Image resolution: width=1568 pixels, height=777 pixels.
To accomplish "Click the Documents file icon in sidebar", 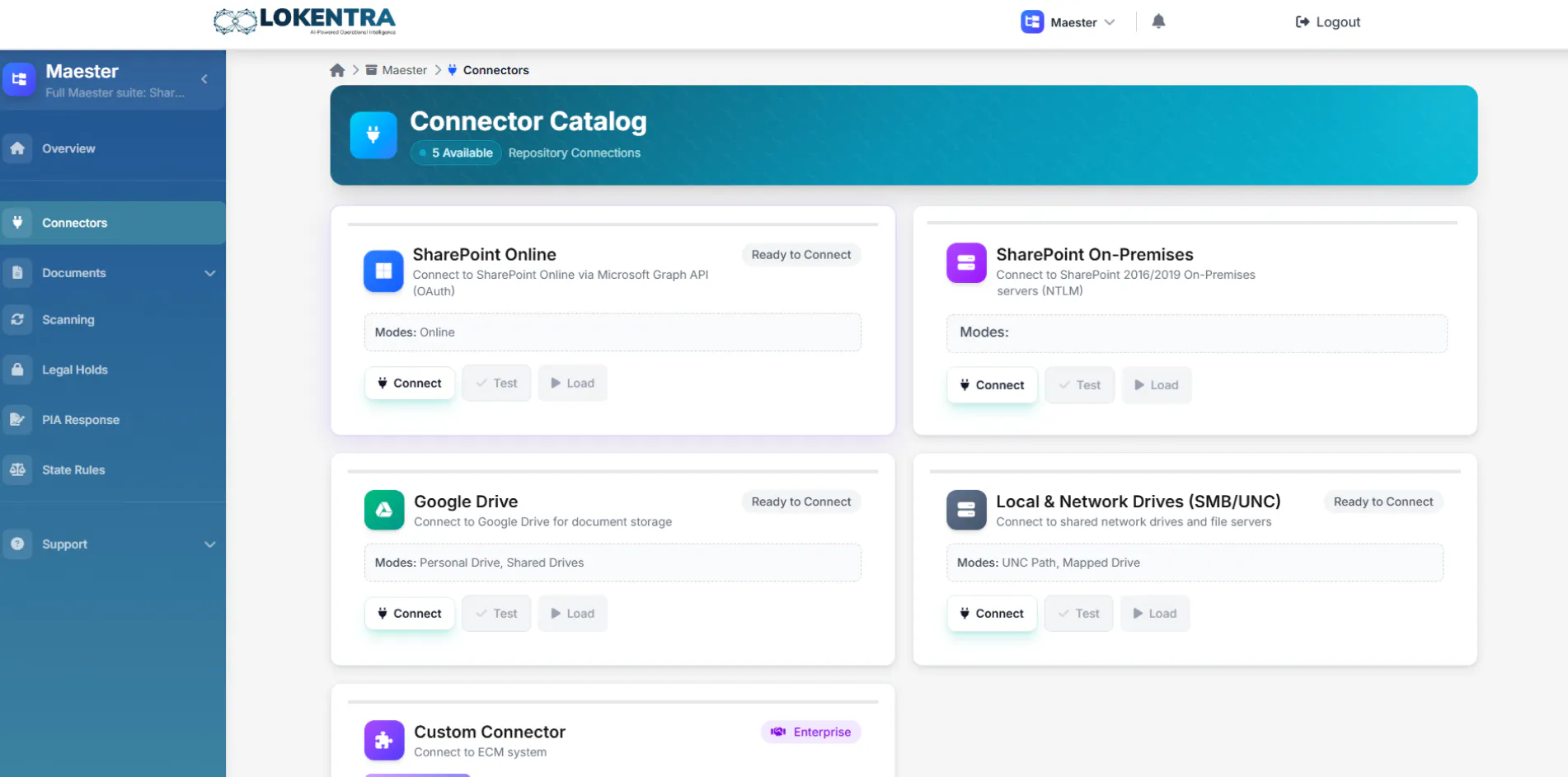I will pos(17,273).
